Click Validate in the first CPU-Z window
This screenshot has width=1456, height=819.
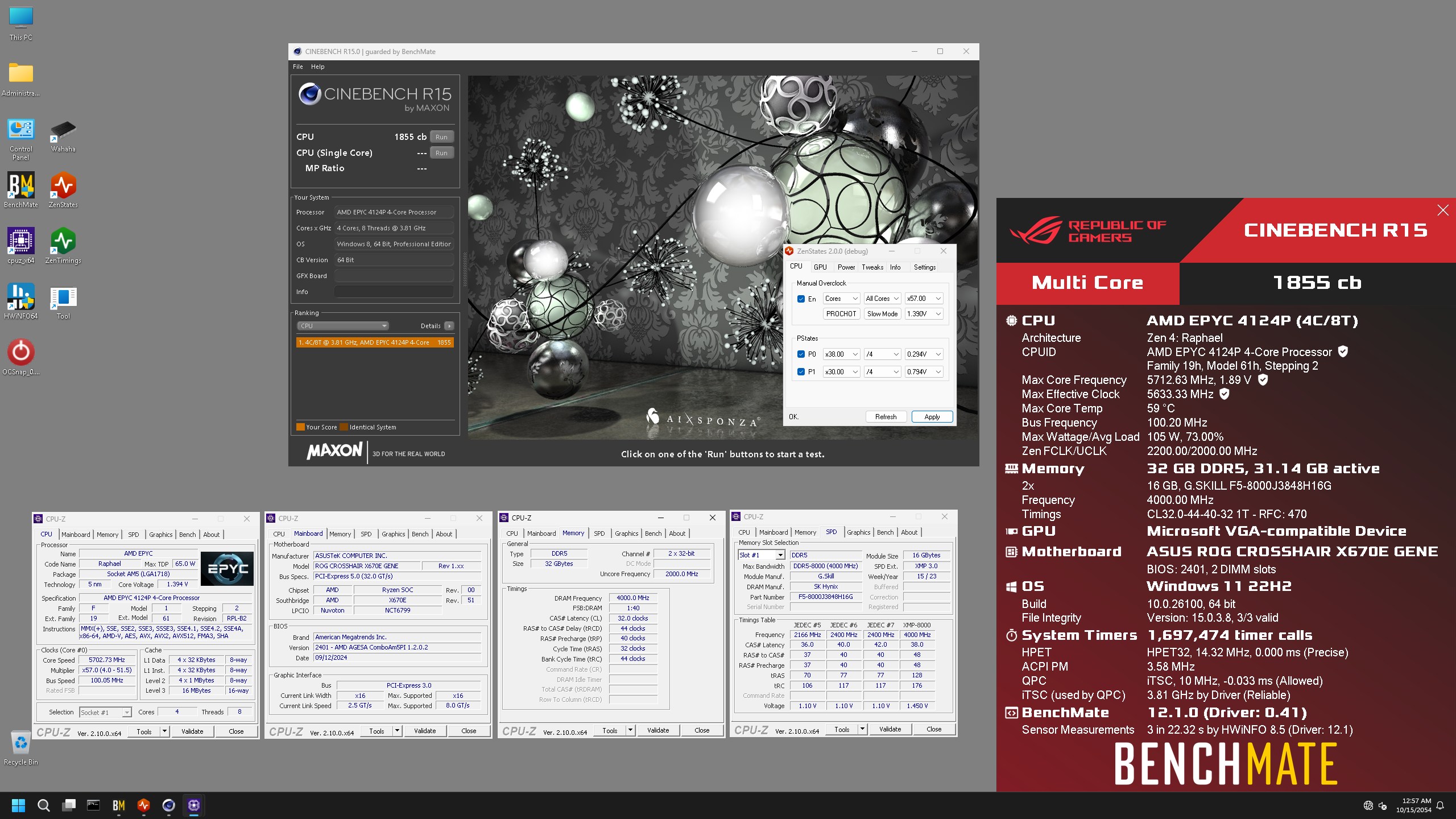tap(192, 731)
